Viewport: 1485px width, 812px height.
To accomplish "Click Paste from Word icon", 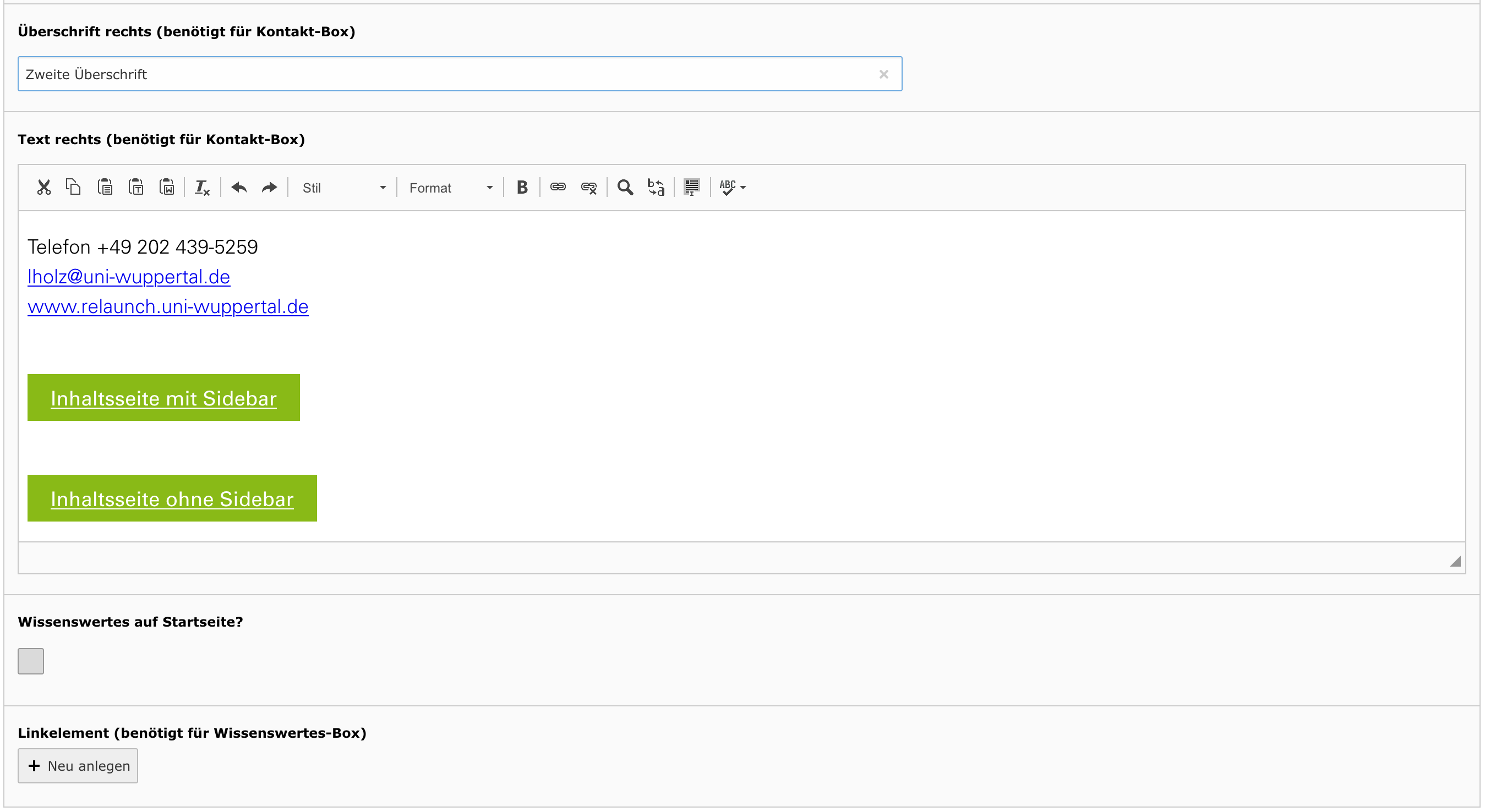I will [167, 187].
